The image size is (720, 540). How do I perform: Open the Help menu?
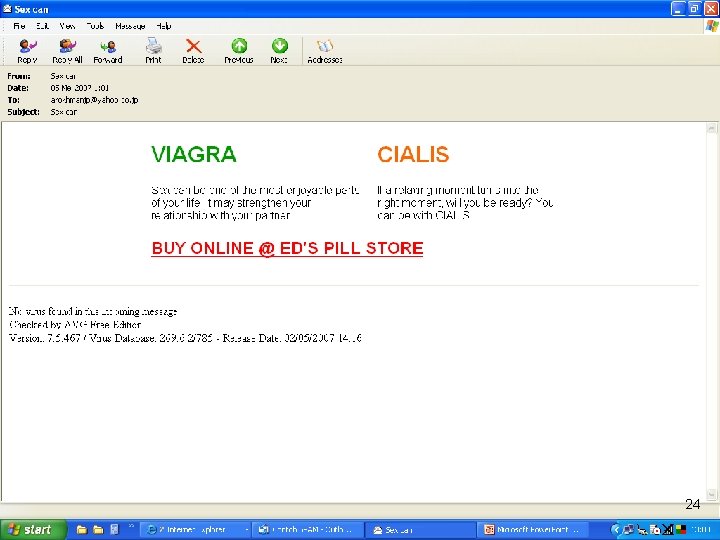(163, 26)
